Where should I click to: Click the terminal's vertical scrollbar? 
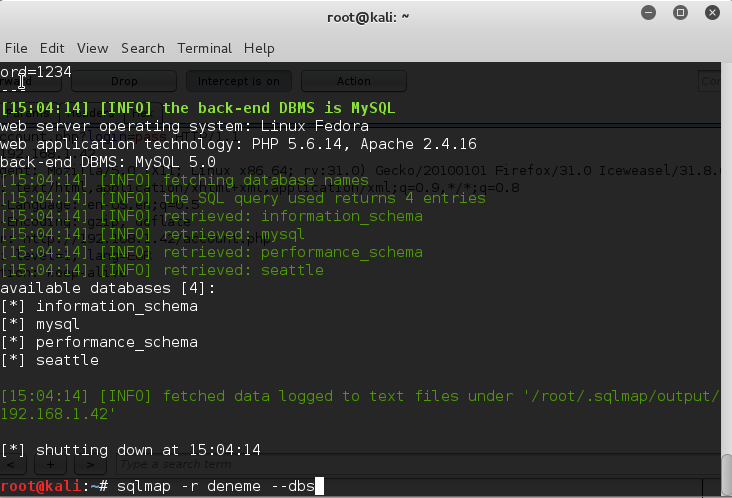pos(726,469)
